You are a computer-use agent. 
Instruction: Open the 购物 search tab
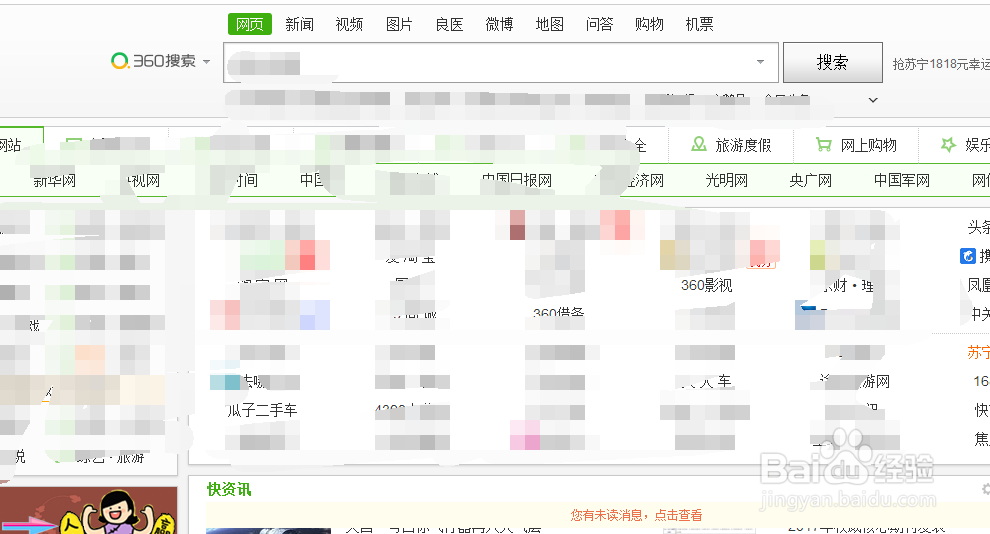tap(649, 24)
